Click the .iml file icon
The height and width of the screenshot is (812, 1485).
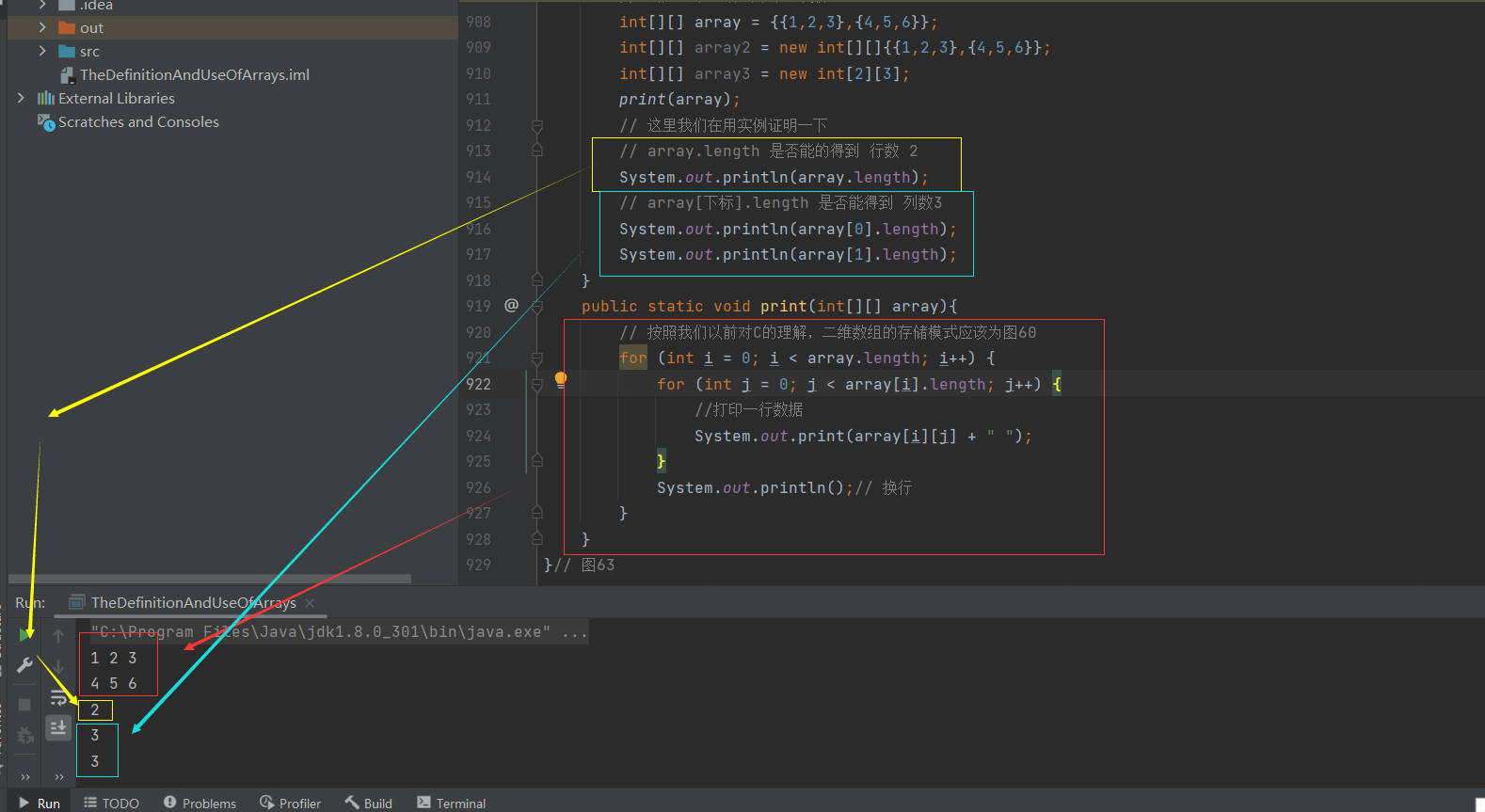67,75
